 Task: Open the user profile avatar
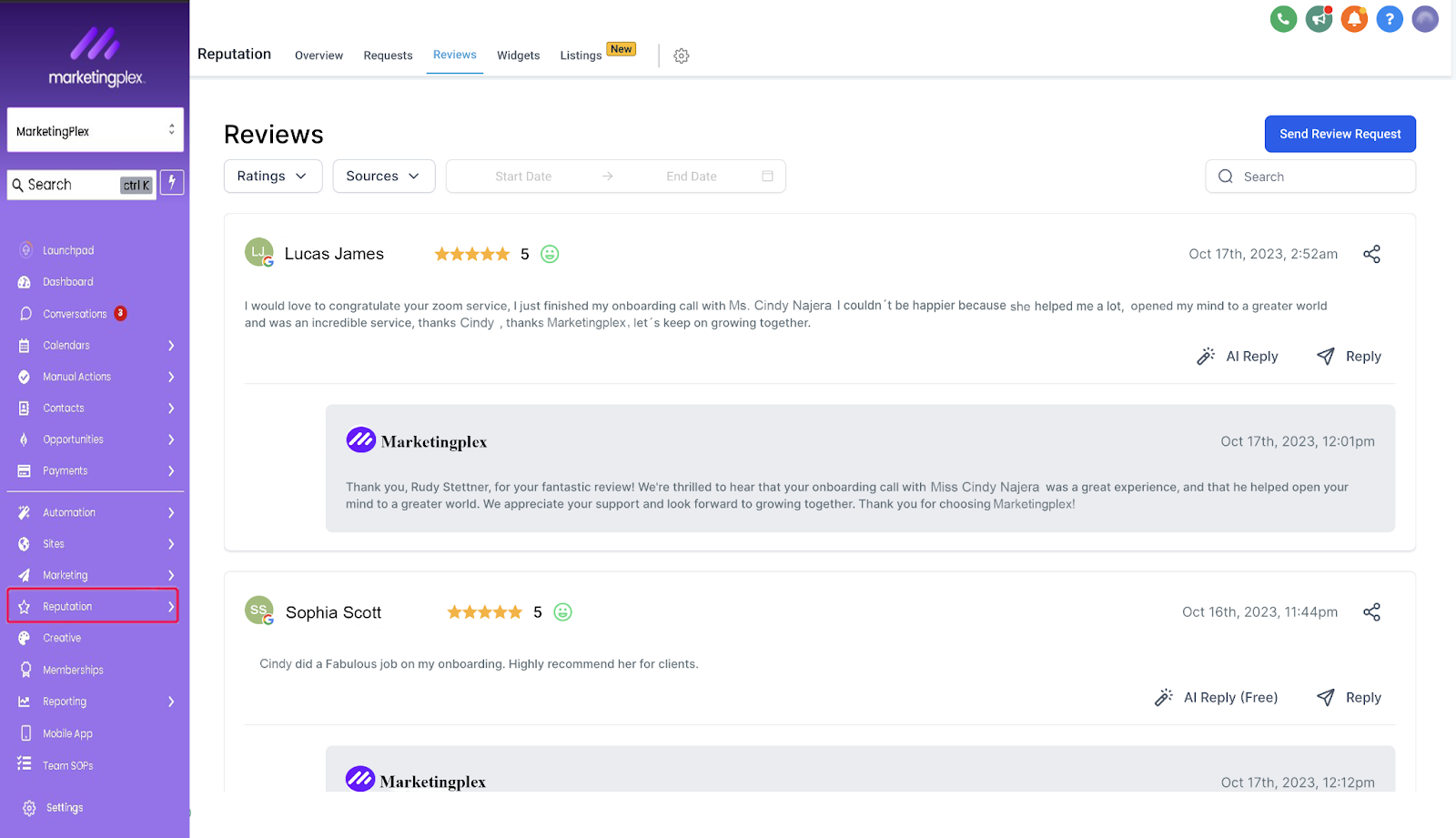click(x=1425, y=18)
